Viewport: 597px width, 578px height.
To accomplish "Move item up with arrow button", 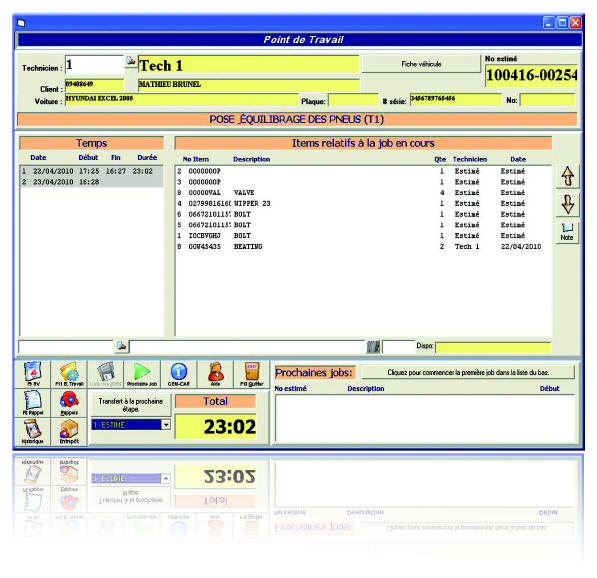I will pyautogui.click(x=567, y=176).
